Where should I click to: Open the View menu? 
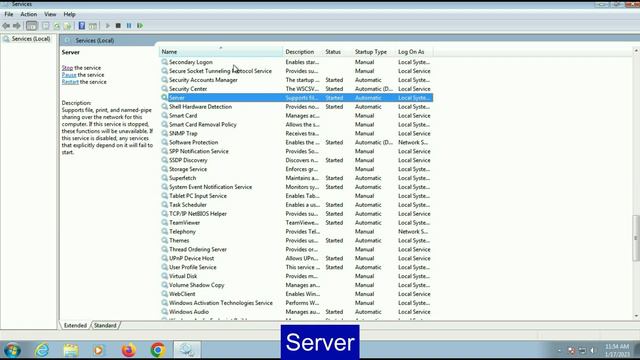[x=50, y=14]
